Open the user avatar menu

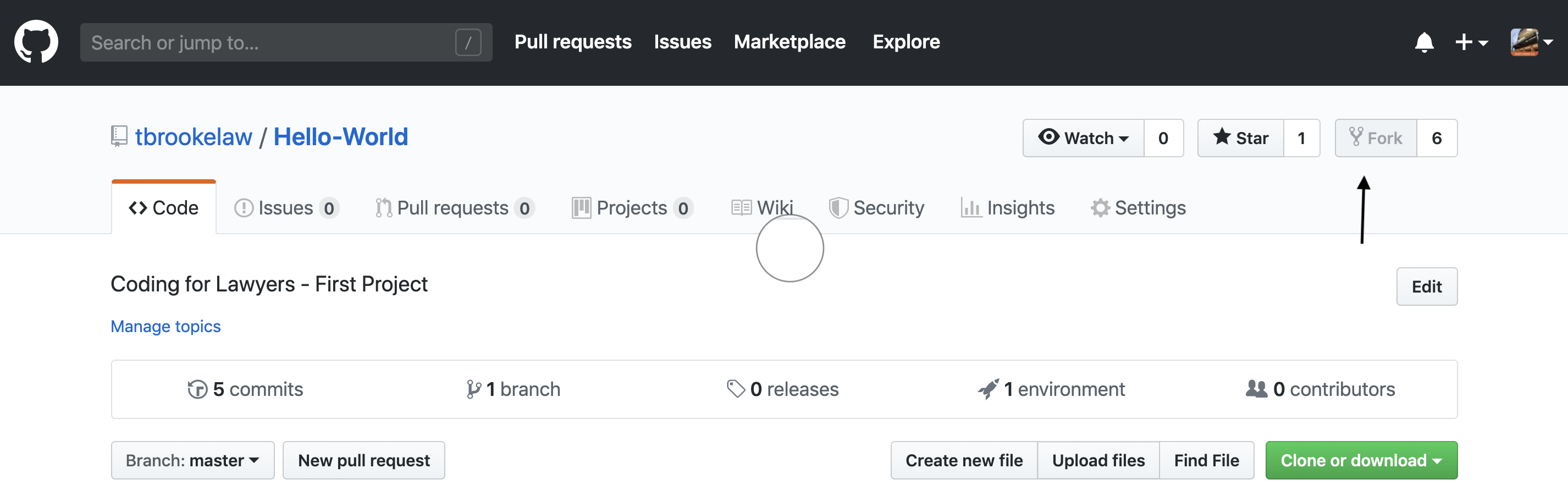[1532, 42]
